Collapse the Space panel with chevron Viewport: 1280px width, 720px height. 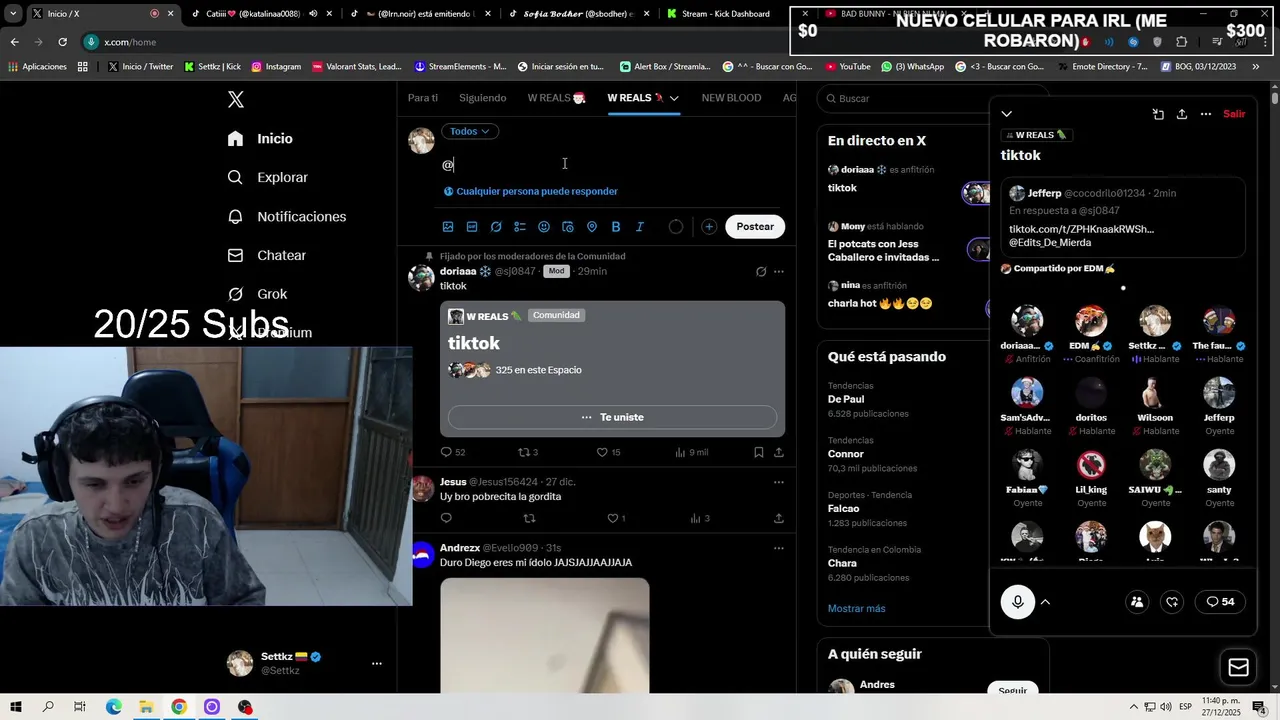1007,114
